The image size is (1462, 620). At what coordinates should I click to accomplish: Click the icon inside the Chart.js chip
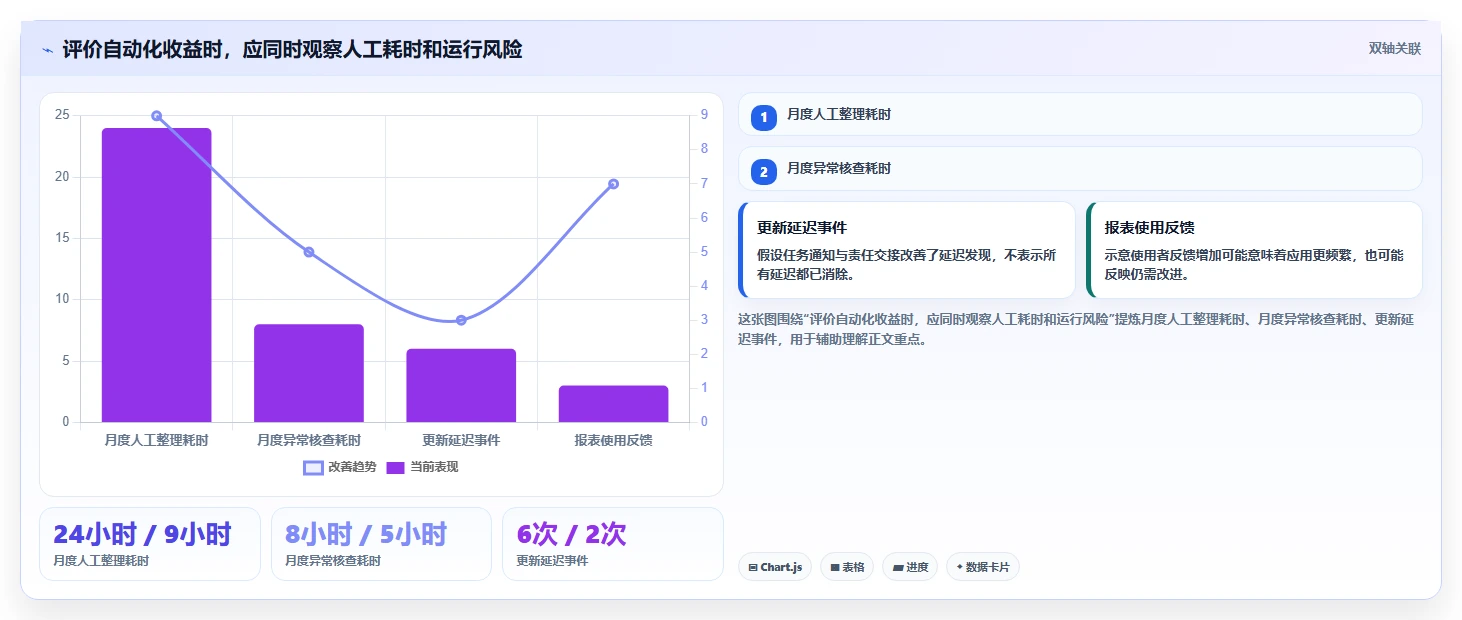[x=753, y=568]
